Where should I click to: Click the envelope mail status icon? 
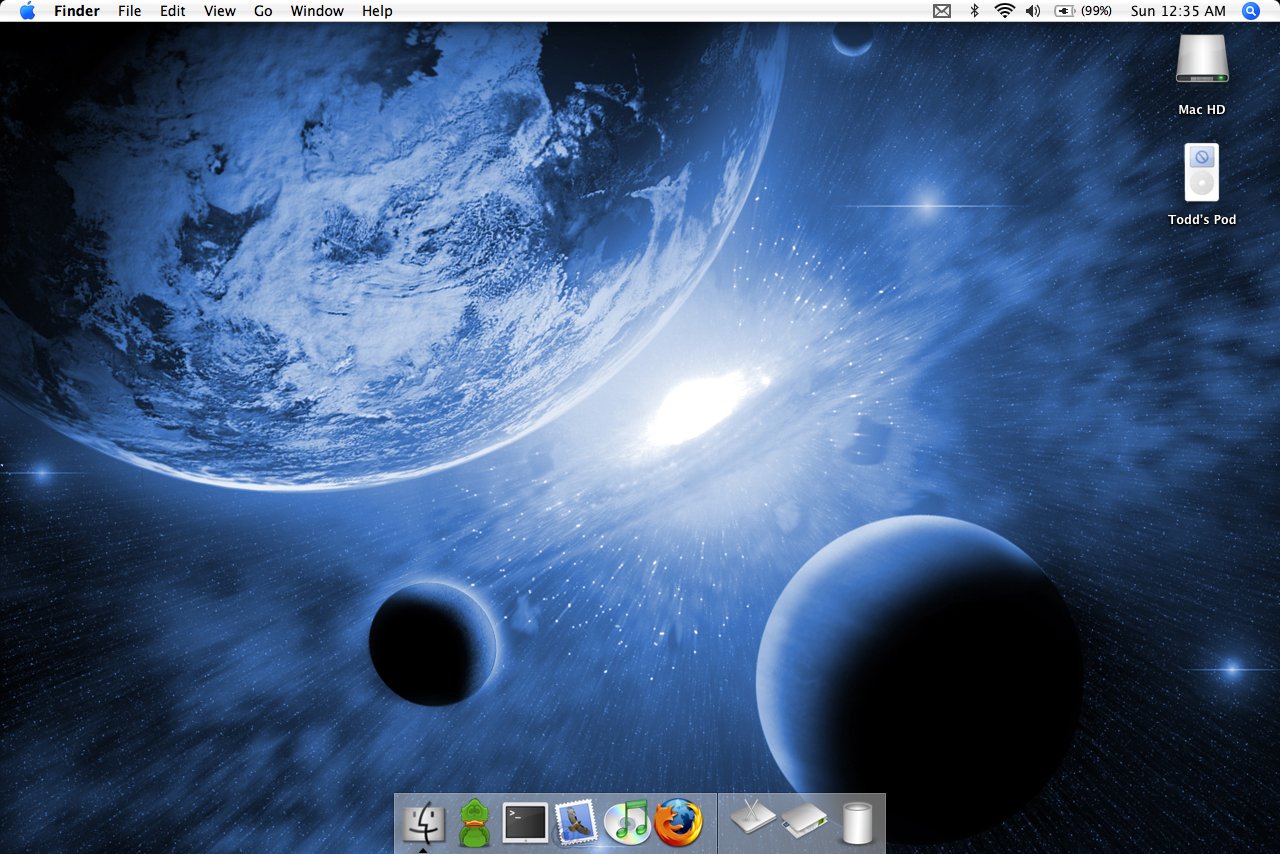941,11
